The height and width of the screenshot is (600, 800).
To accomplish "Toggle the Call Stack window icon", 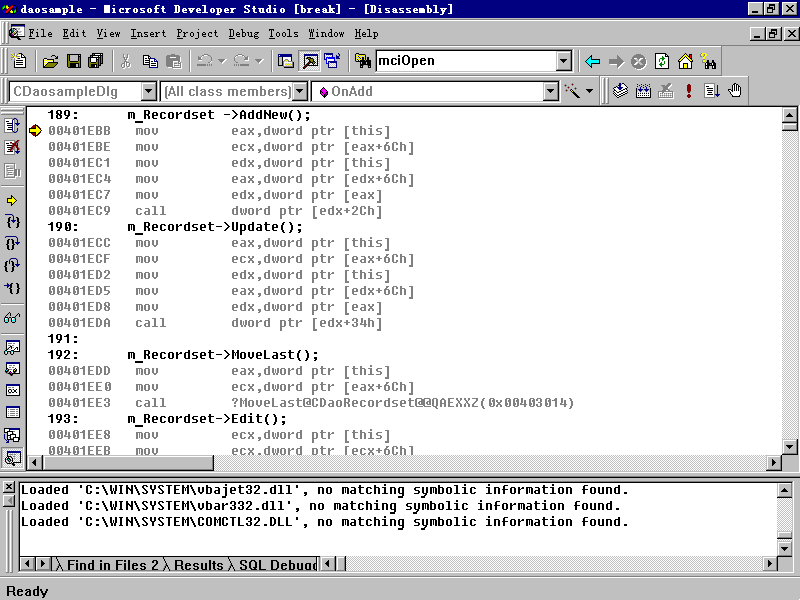I will point(12,435).
